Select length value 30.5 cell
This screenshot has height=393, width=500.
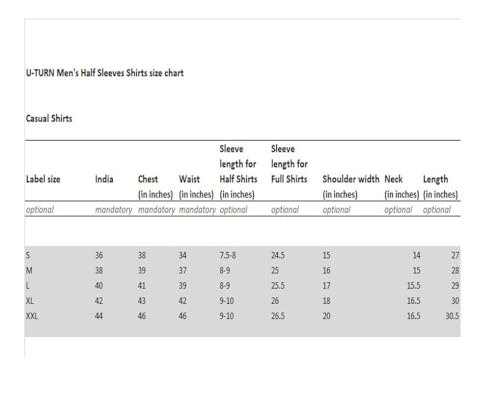tap(452, 316)
